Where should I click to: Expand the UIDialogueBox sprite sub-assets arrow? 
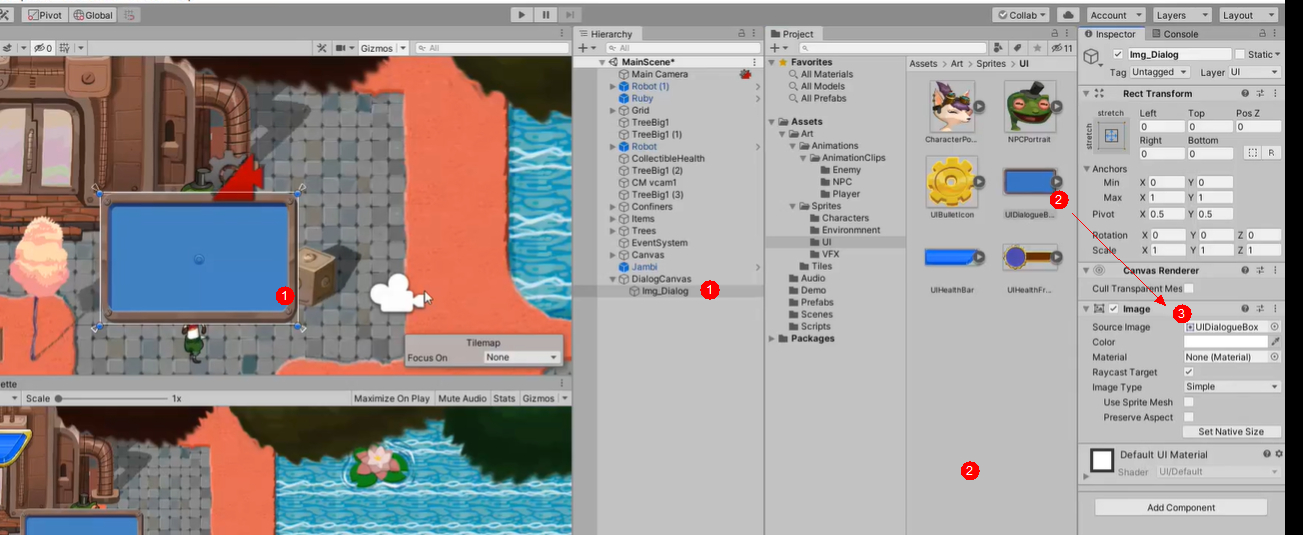point(1057,181)
